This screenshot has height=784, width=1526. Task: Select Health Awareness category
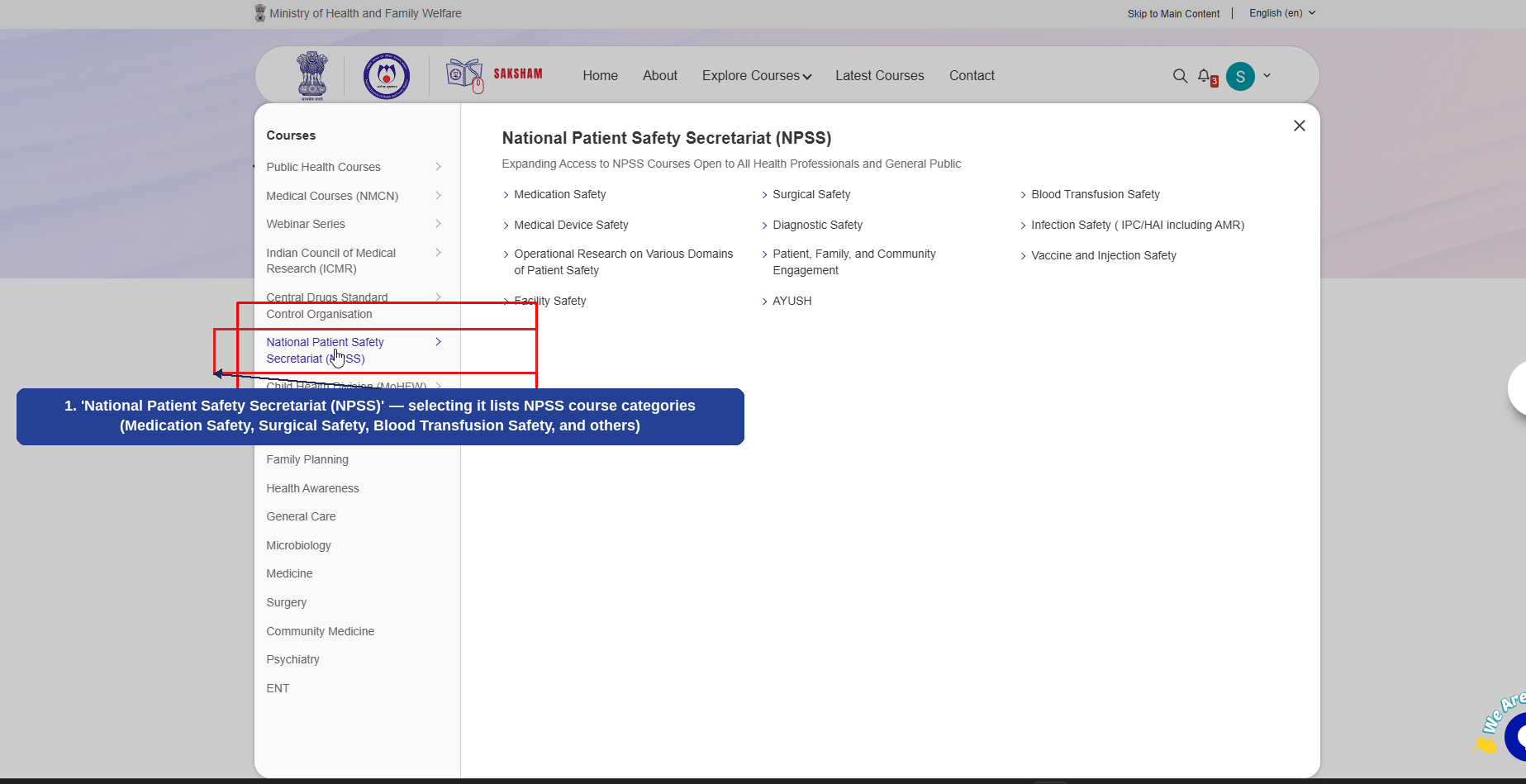pyautogui.click(x=312, y=488)
